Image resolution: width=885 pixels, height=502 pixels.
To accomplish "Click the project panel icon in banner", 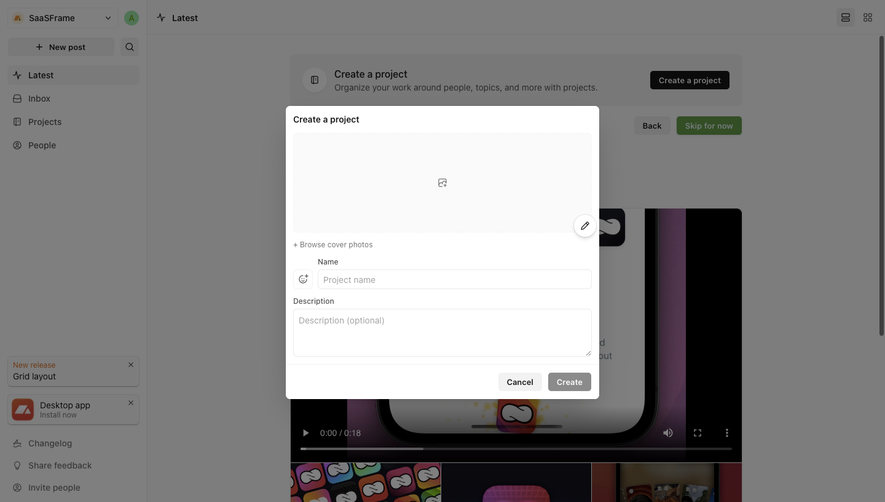I will (315, 80).
